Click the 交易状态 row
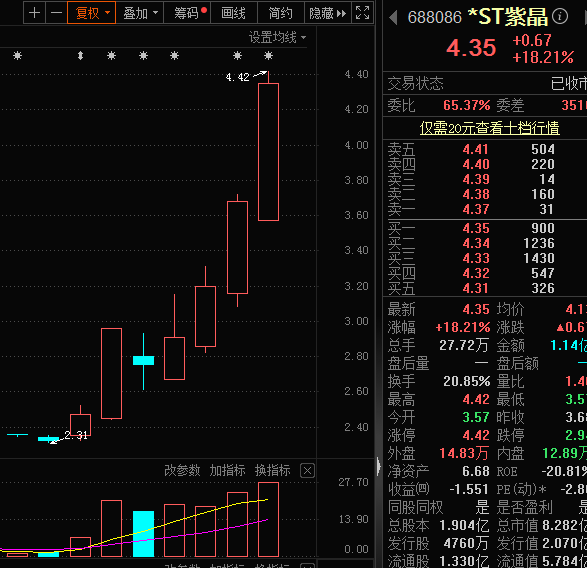The width and height of the screenshot is (587, 568). 486,83
